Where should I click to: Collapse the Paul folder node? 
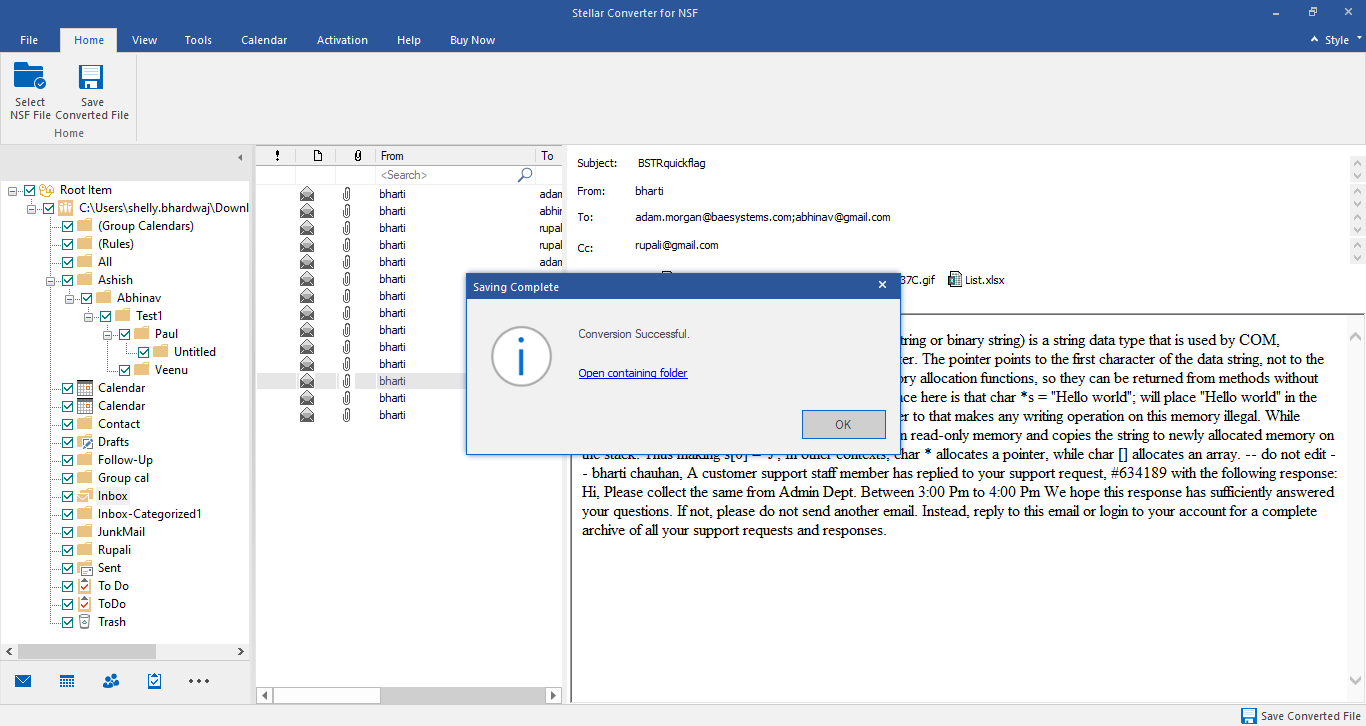tap(109, 334)
